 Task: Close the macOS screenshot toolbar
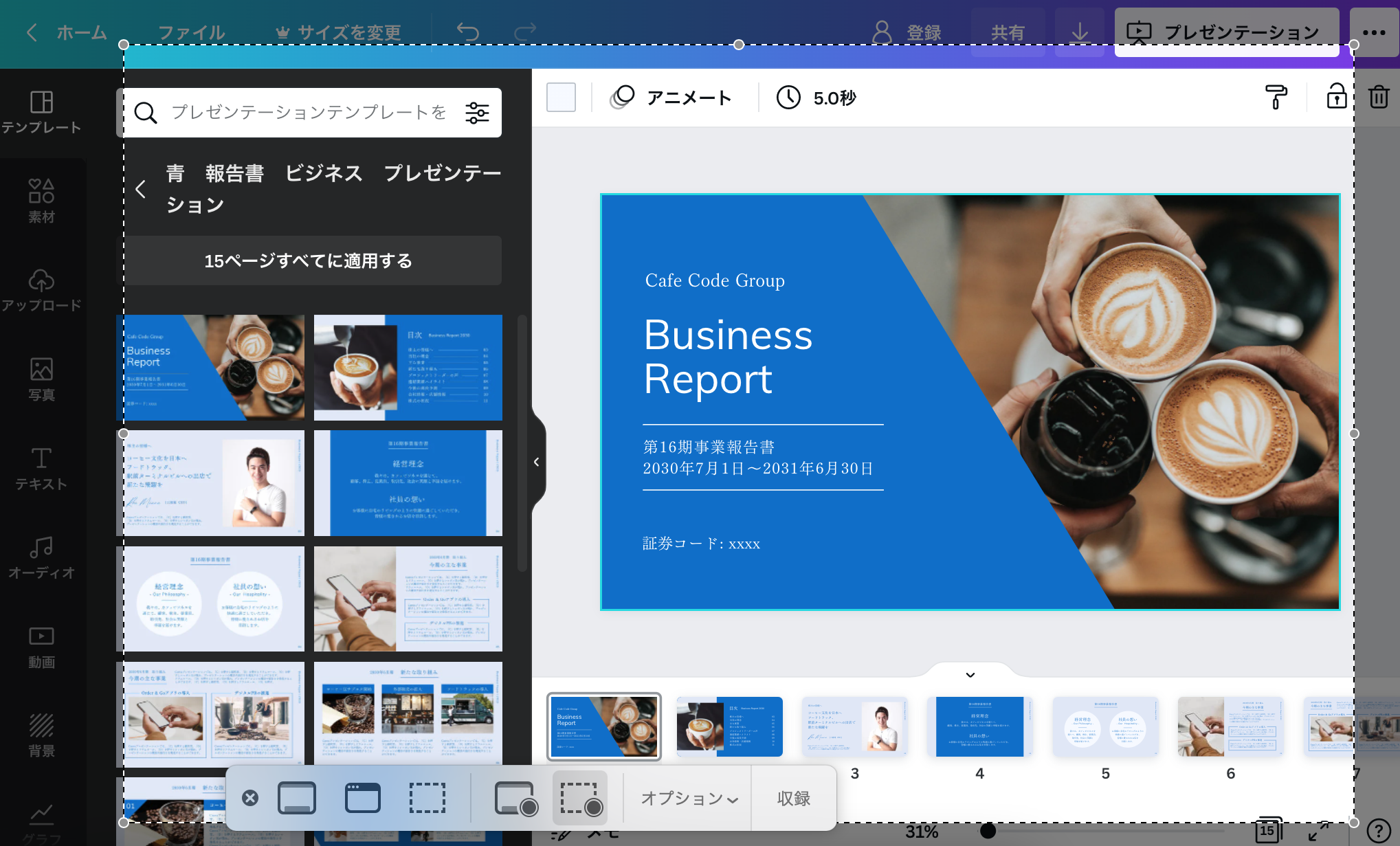pyautogui.click(x=250, y=798)
